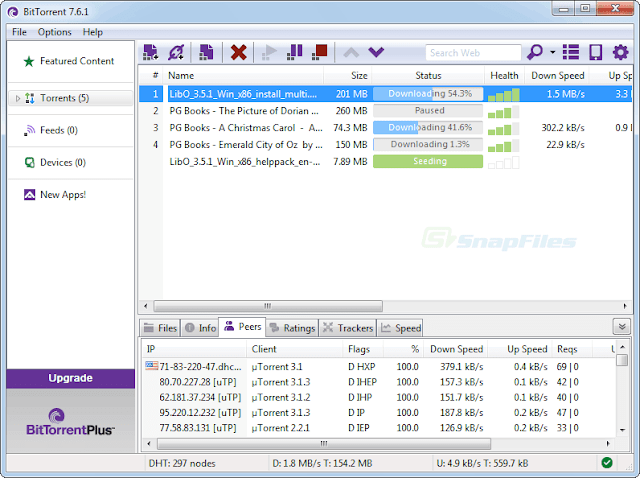Collapse detail pane with double-chevron button
This screenshot has width=640, height=478.
click(622, 327)
